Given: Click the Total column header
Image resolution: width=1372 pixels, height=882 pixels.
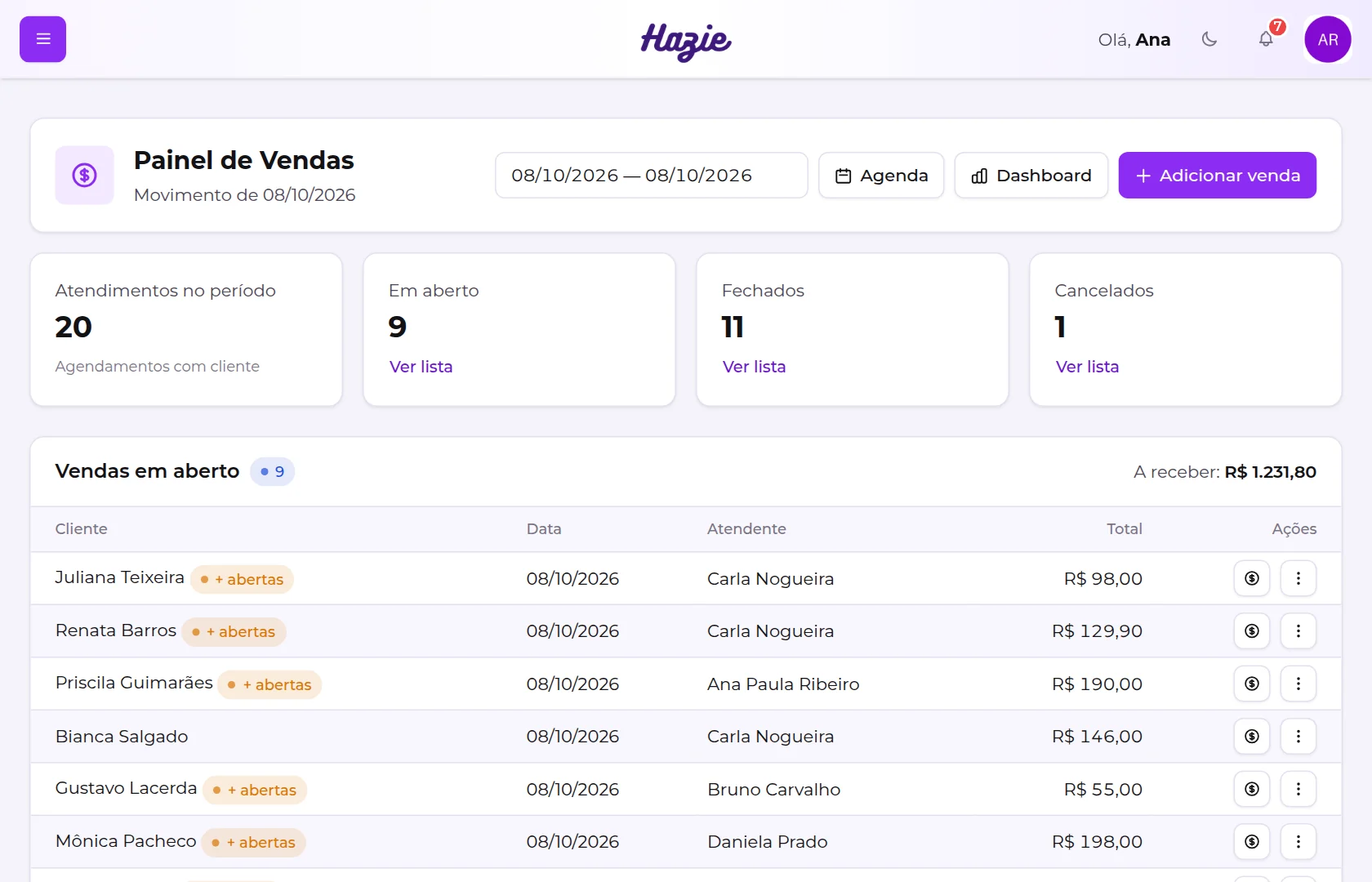Looking at the screenshot, I should [x=1124, y=528].
